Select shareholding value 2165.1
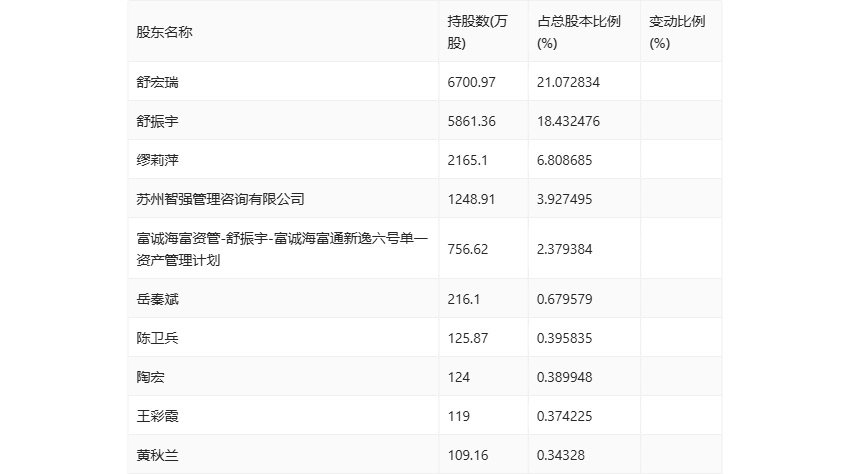This screenshot has width=850, height=474. coord(467,160)
